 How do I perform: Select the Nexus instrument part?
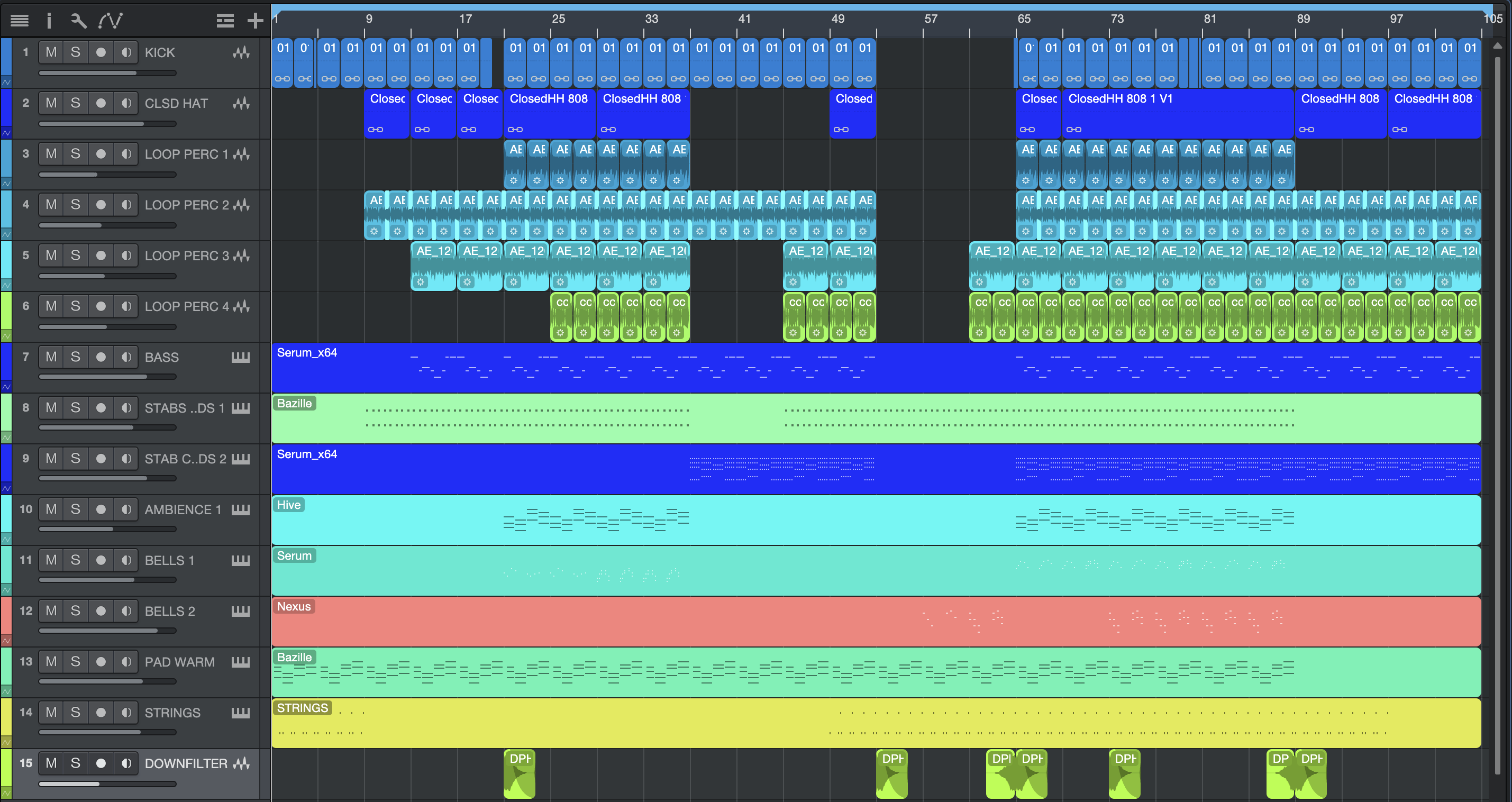point(876,622)
